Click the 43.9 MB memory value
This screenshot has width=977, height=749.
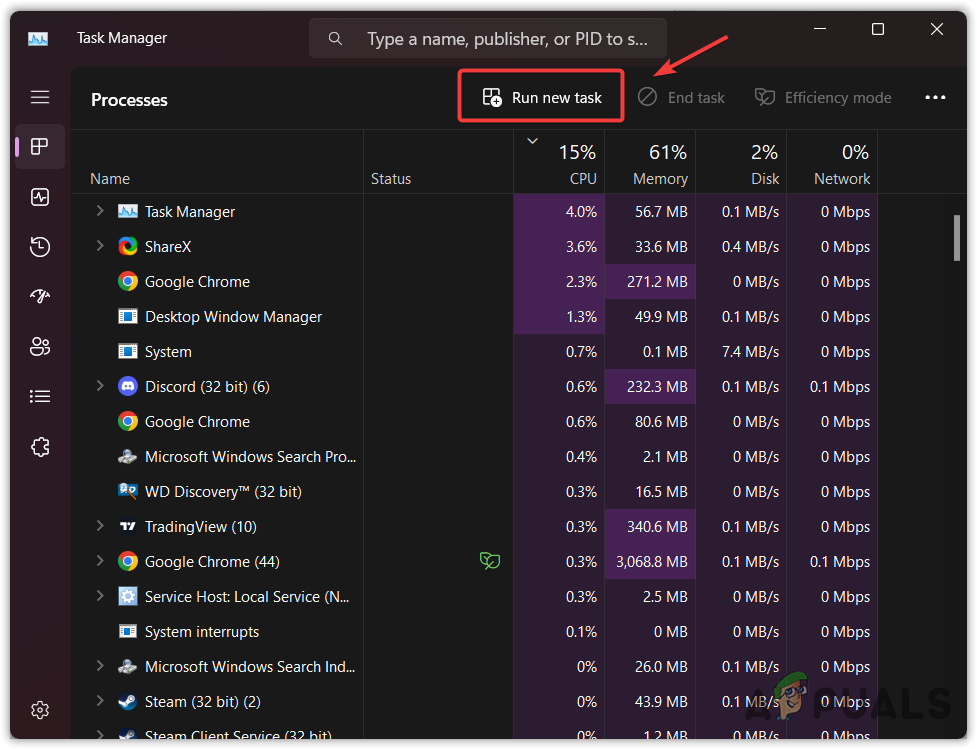pos(661,702)
